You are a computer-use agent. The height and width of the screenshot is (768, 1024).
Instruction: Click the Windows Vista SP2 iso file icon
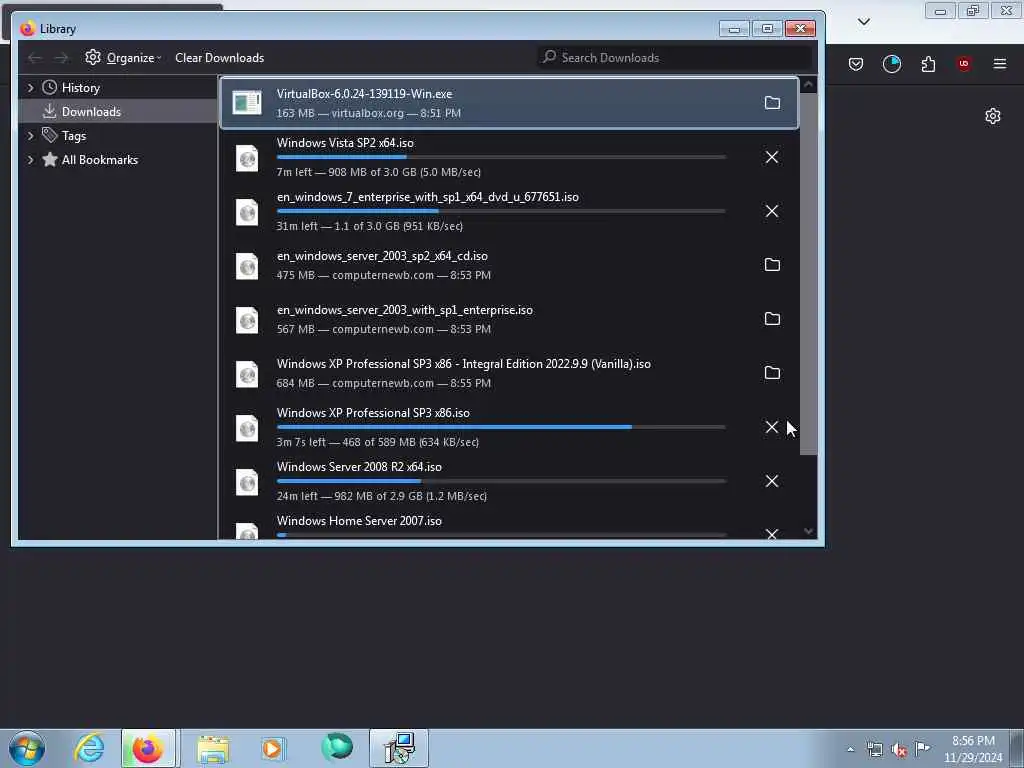247,158
